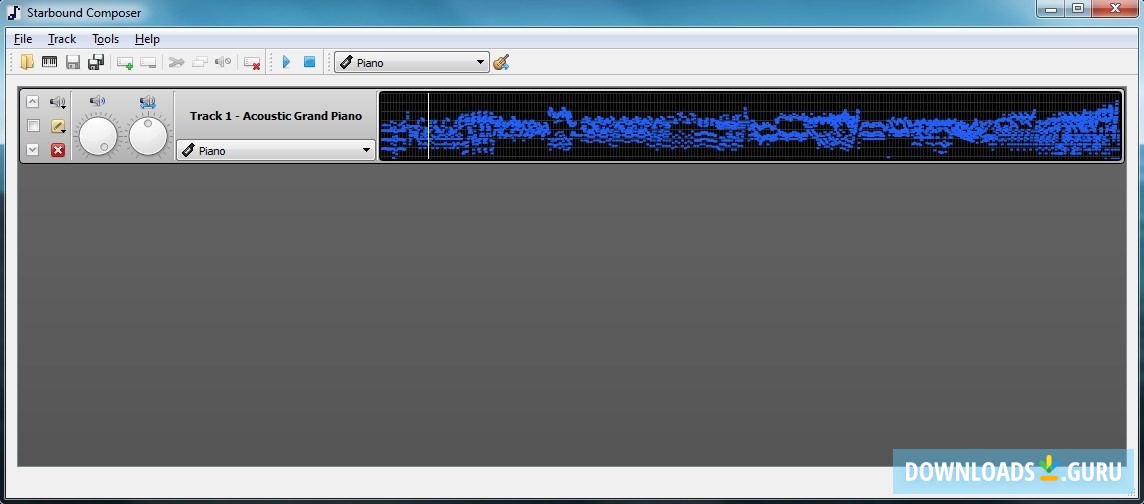Open the Help menu
This screenshot has height=504, width=1144.
click(x=147, y=39)
